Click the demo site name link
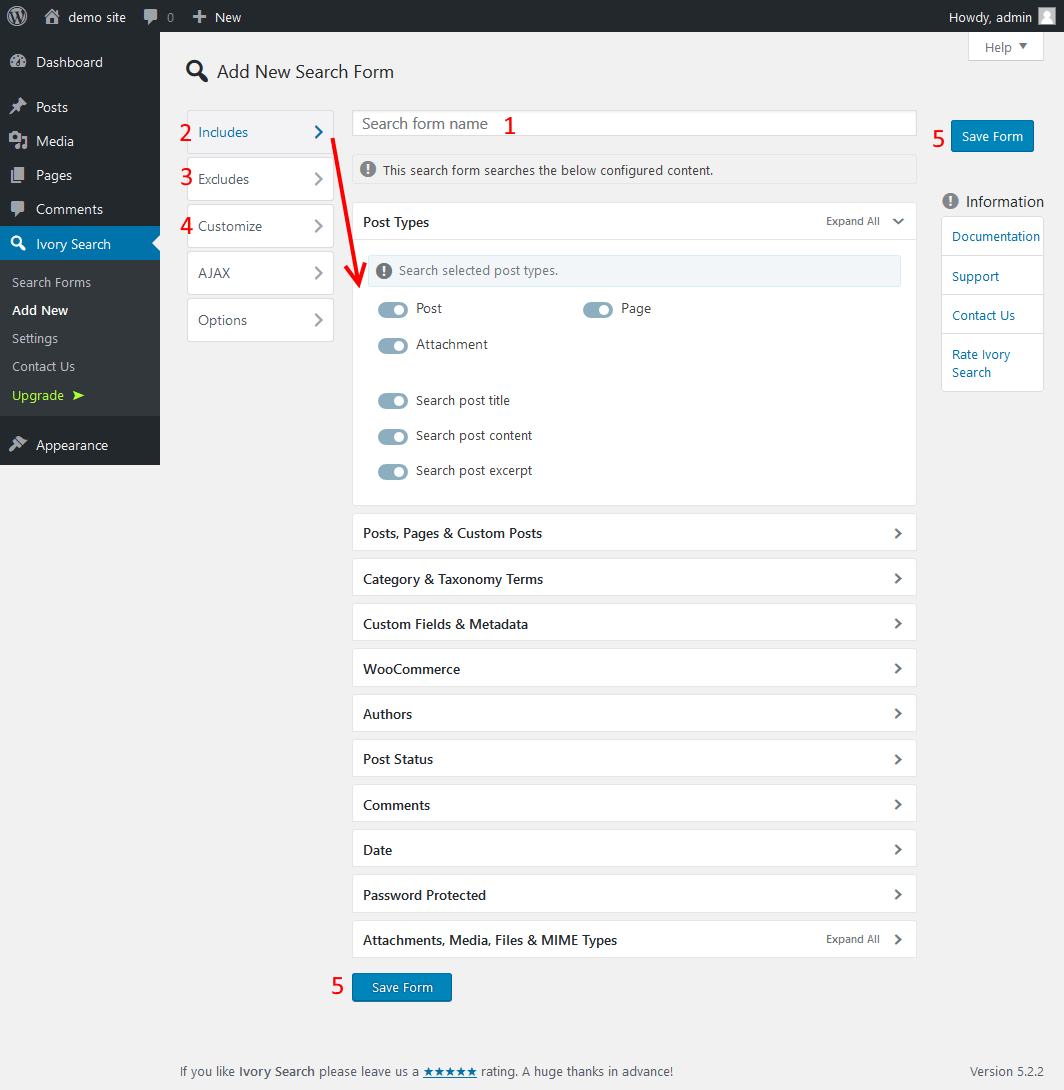The width and height of the screenshot is (1064, 1090). tap(97, 17)
